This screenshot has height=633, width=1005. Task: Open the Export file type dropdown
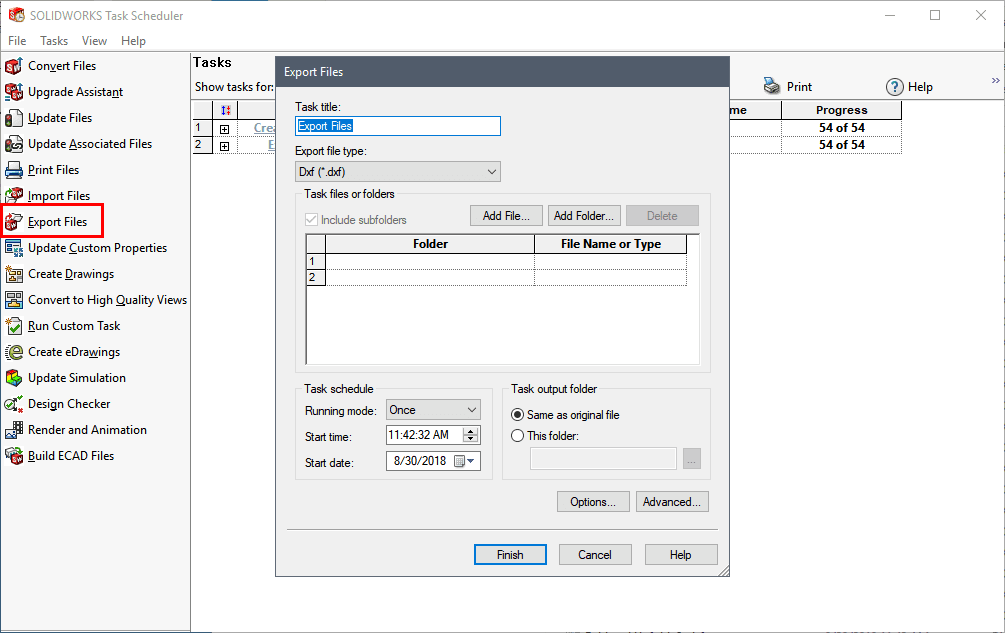(x=397, y=172)
